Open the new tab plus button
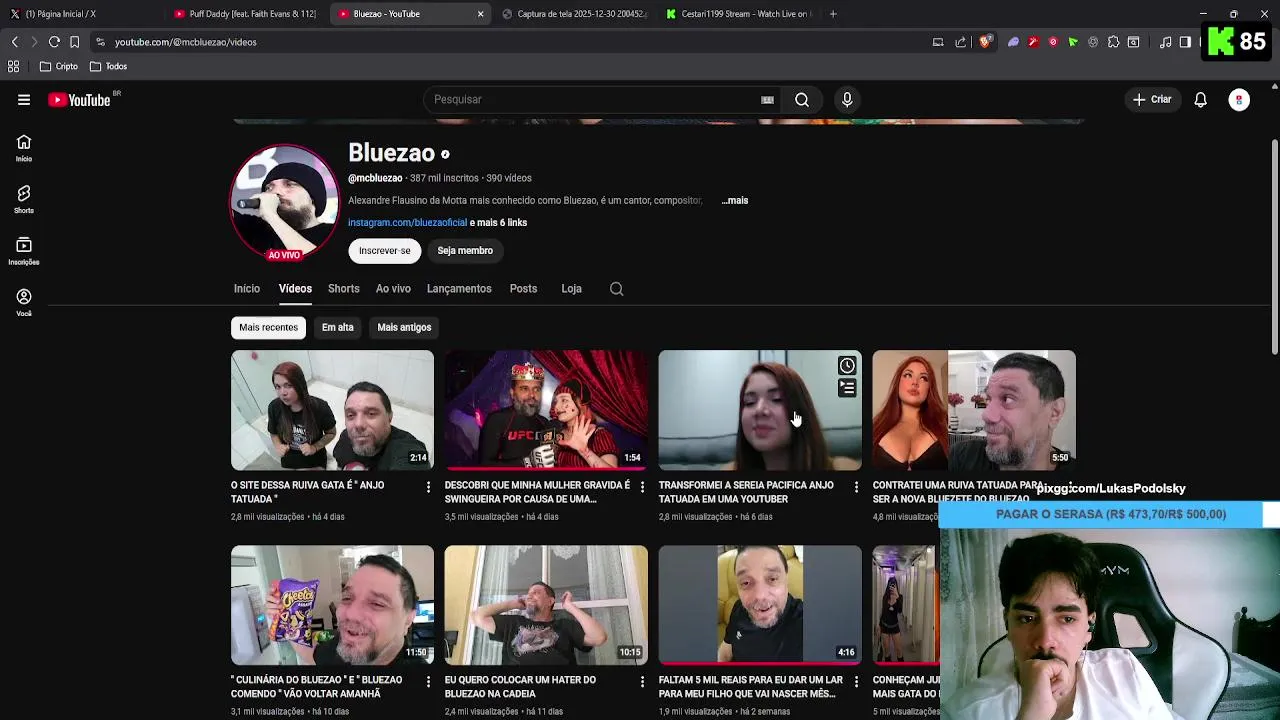Image resolution: width=1280 pixels, height=720 pixels. tap(833, 14)
